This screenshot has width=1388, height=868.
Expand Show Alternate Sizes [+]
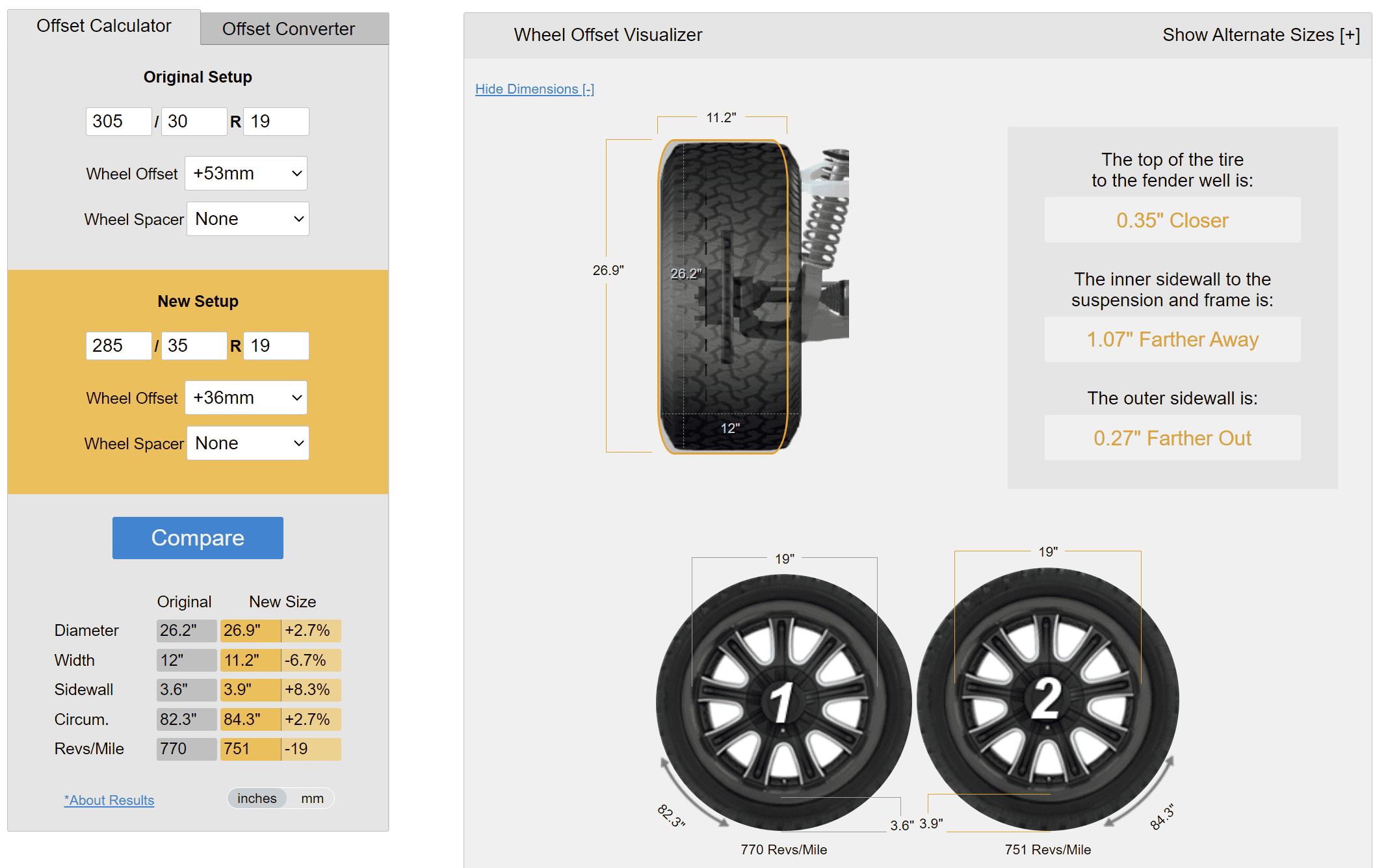click(x=1261, y=35)
